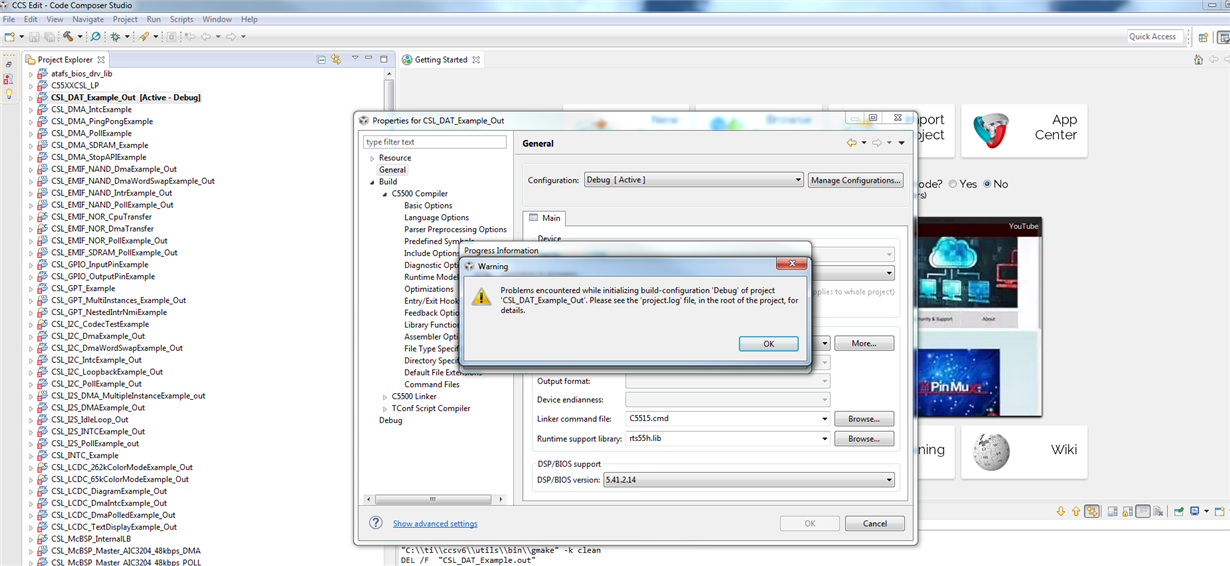The height and width of the screenshot is (566, 1230).
Task: Select CSL_INTC_Example project
Action: pyautogui.click(x=84, y=456)
